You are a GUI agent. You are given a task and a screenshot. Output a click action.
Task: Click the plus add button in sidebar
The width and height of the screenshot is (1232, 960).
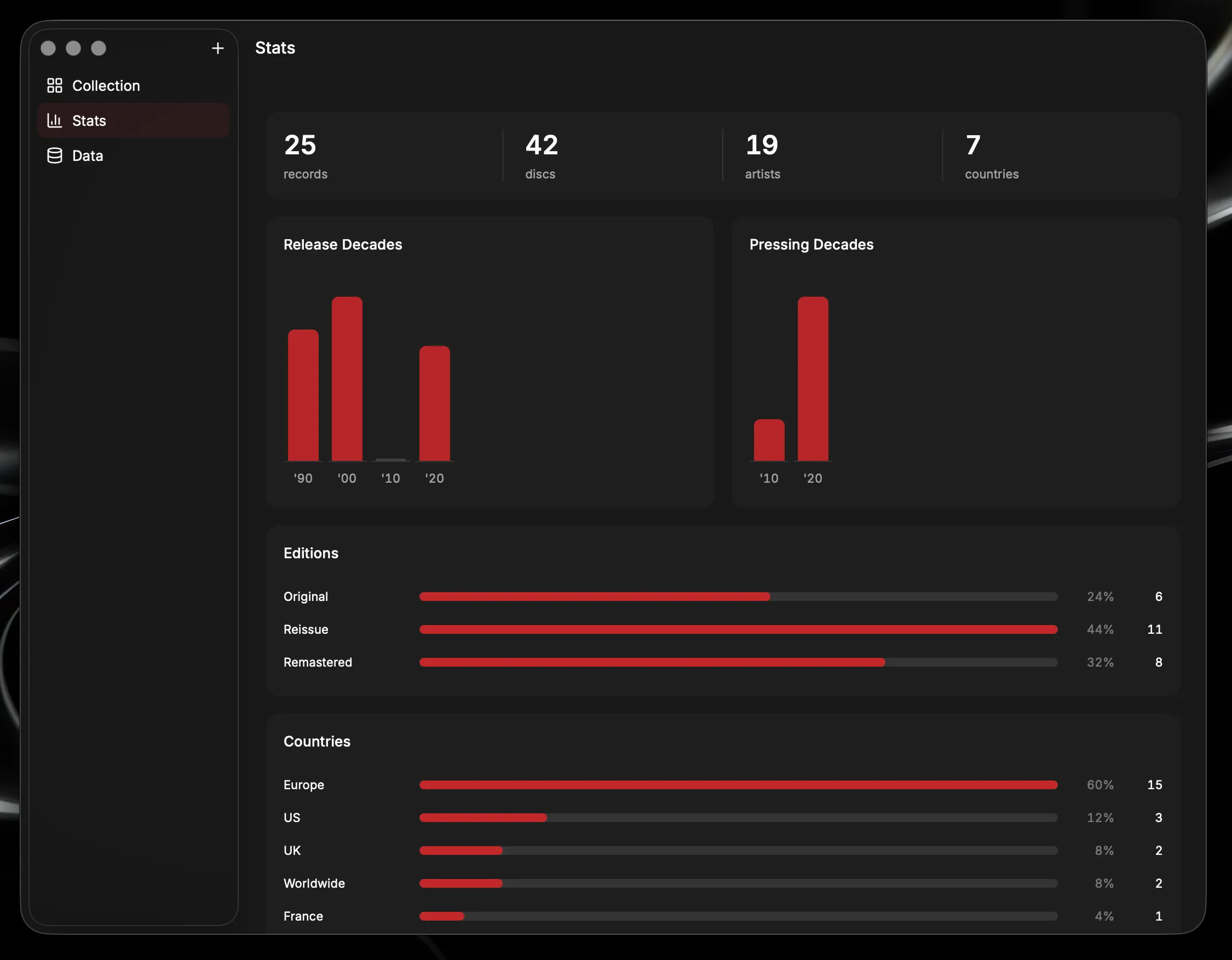pos(218,49)
